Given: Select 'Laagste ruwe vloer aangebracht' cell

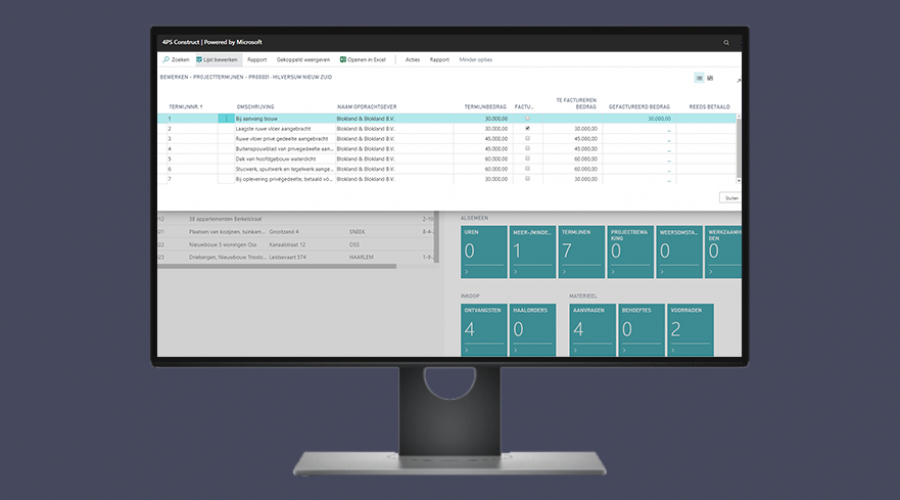Looking at the screenshot, I should [273, 129].
